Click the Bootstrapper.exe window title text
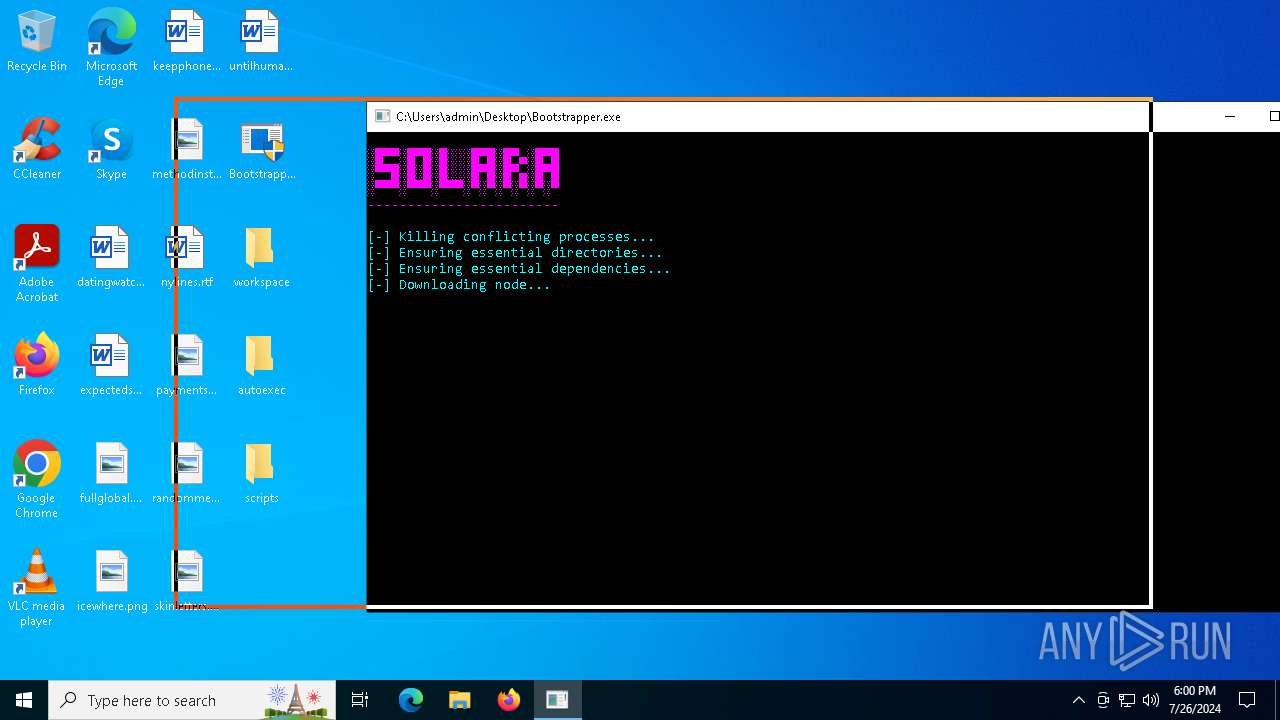Viewport: 1280px width, 720px height. (508, 117)
